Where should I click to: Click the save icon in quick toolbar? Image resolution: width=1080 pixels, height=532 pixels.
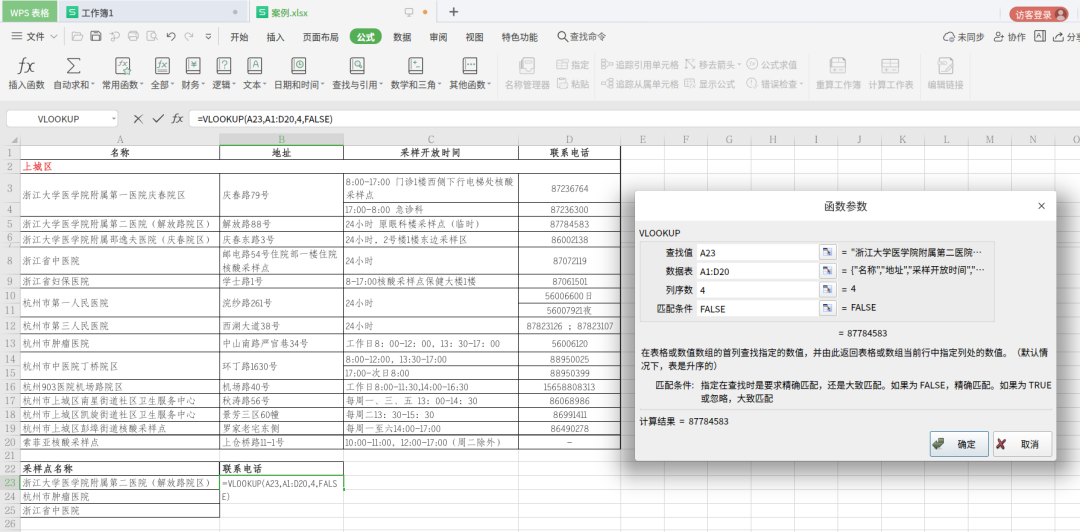tap(96, 37)
